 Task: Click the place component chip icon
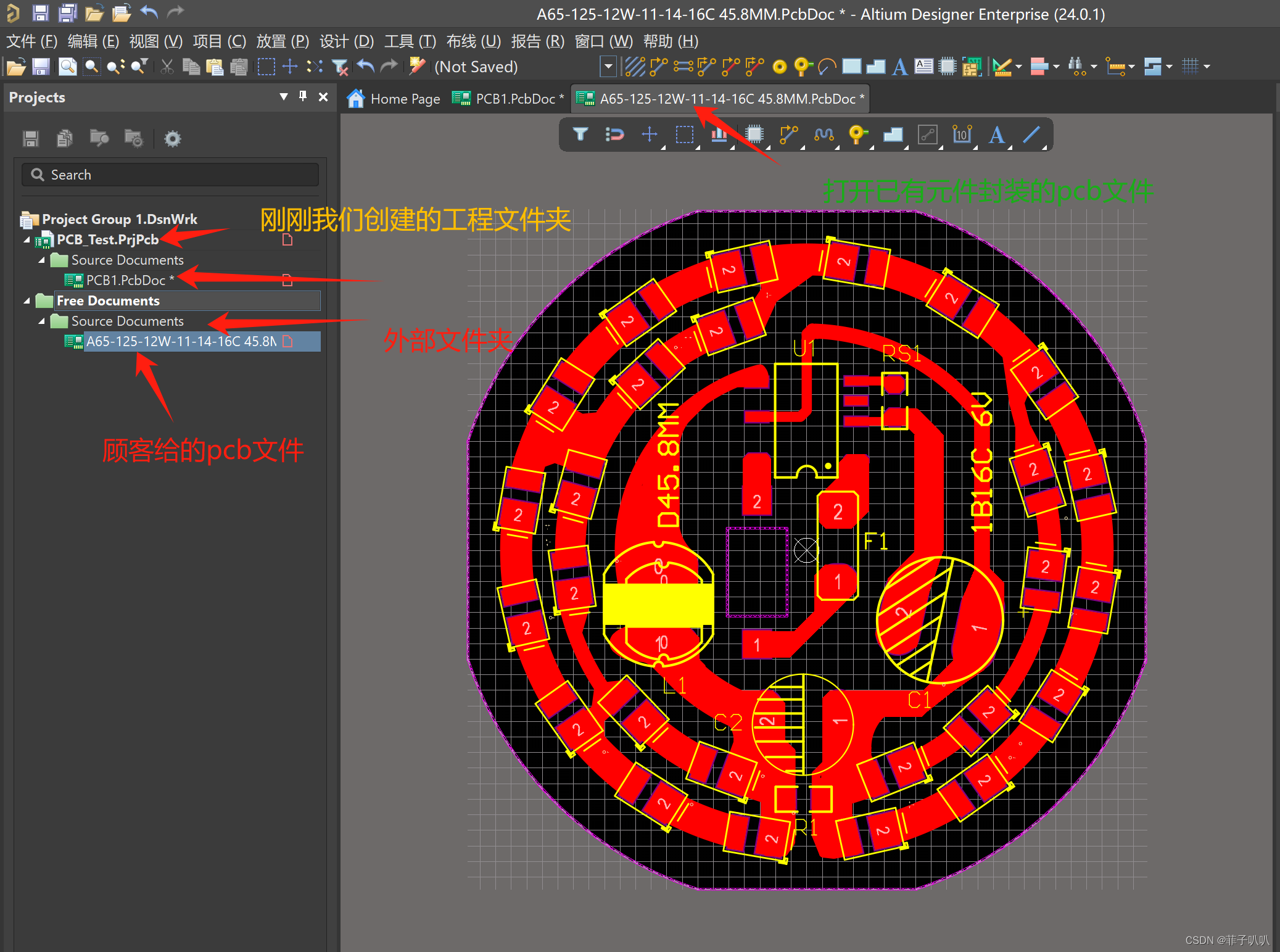pyautogui.click(x=754, y=134)
